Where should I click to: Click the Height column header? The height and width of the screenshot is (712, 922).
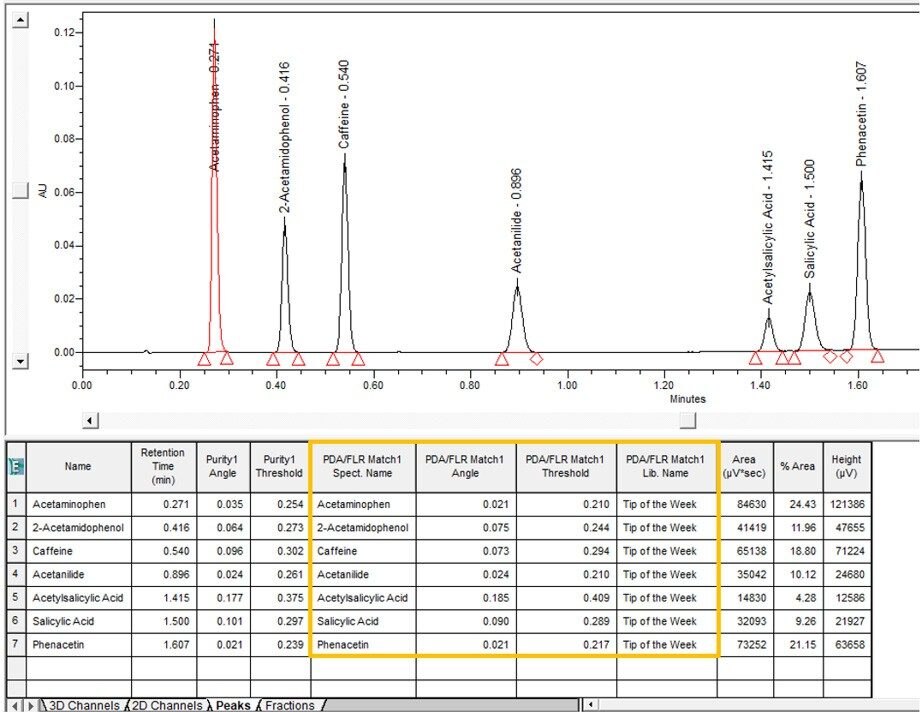pyautogui.click(x=847, y=467)
